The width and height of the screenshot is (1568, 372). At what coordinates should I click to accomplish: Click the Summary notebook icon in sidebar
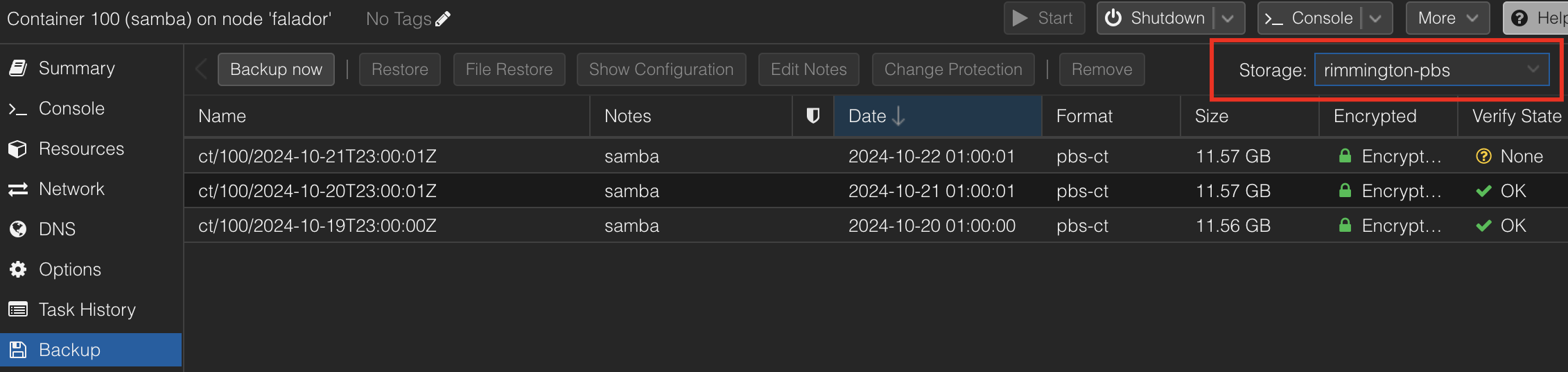[18, 68]
